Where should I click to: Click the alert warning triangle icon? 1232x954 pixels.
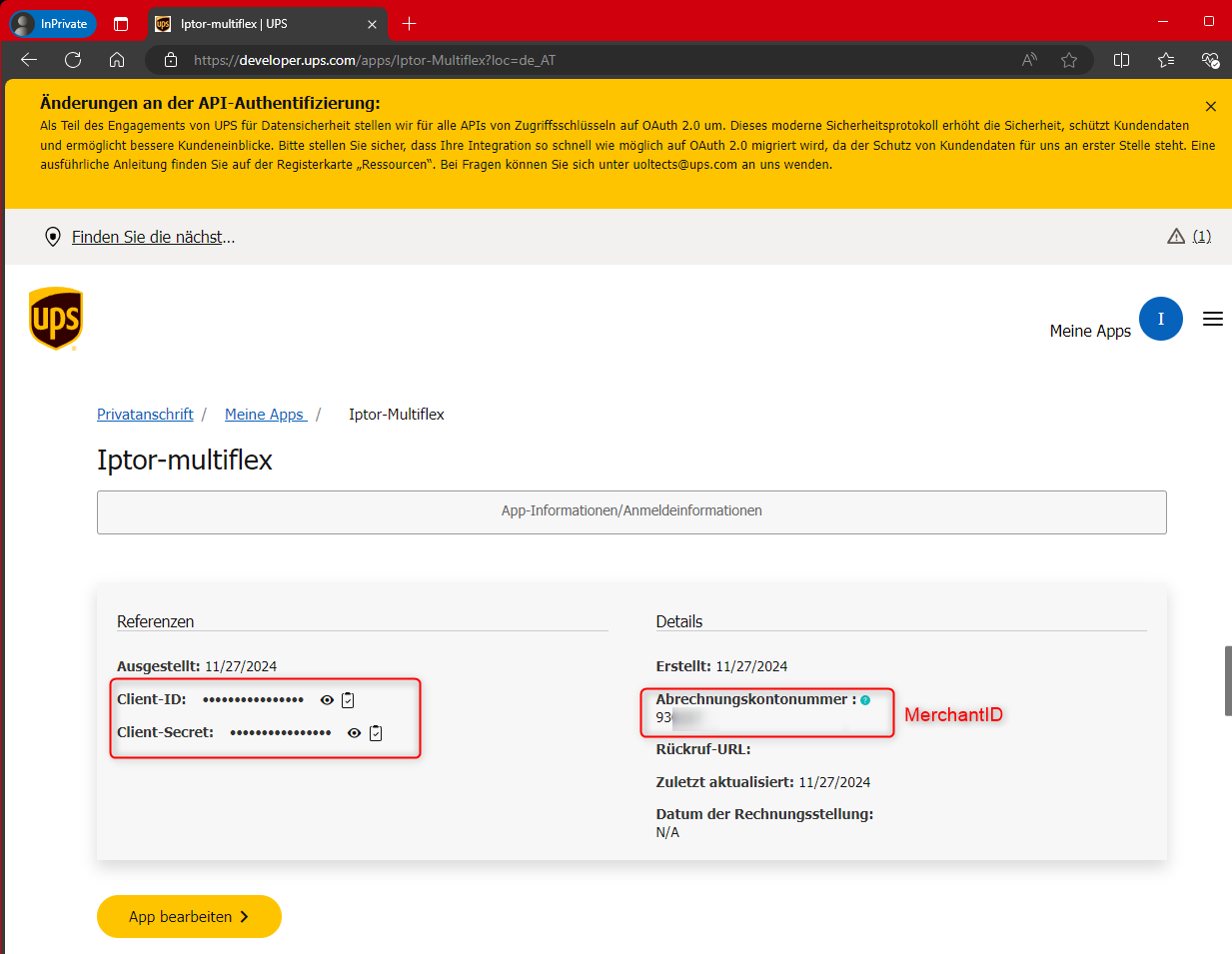(1176, 237)
